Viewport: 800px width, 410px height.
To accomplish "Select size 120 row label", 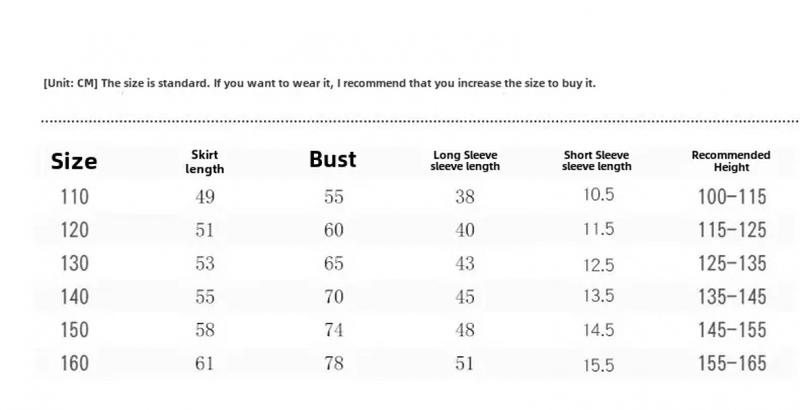I will 74,230.
